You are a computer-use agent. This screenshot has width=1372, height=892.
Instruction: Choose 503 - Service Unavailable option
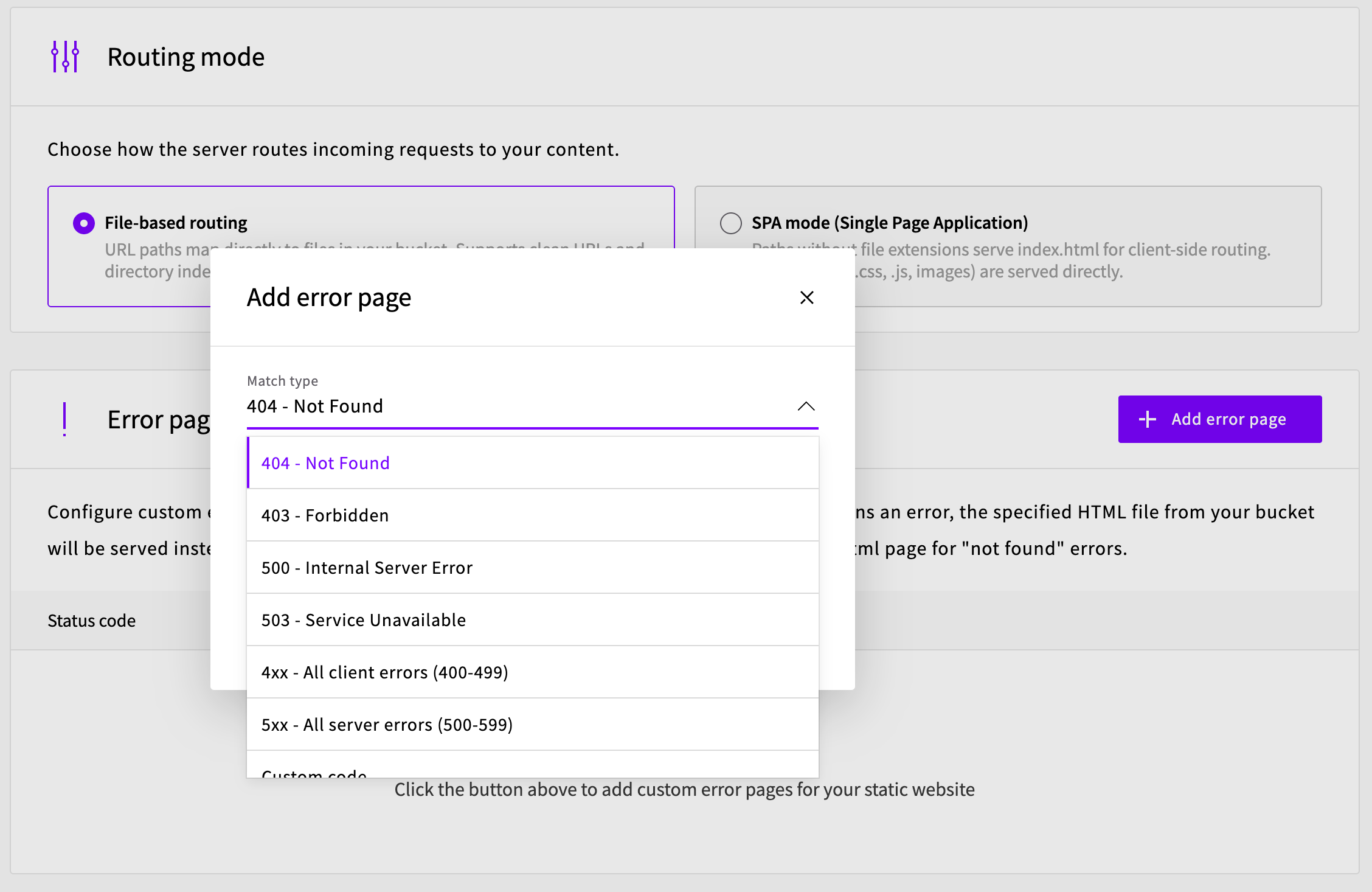tap(533, 620)
